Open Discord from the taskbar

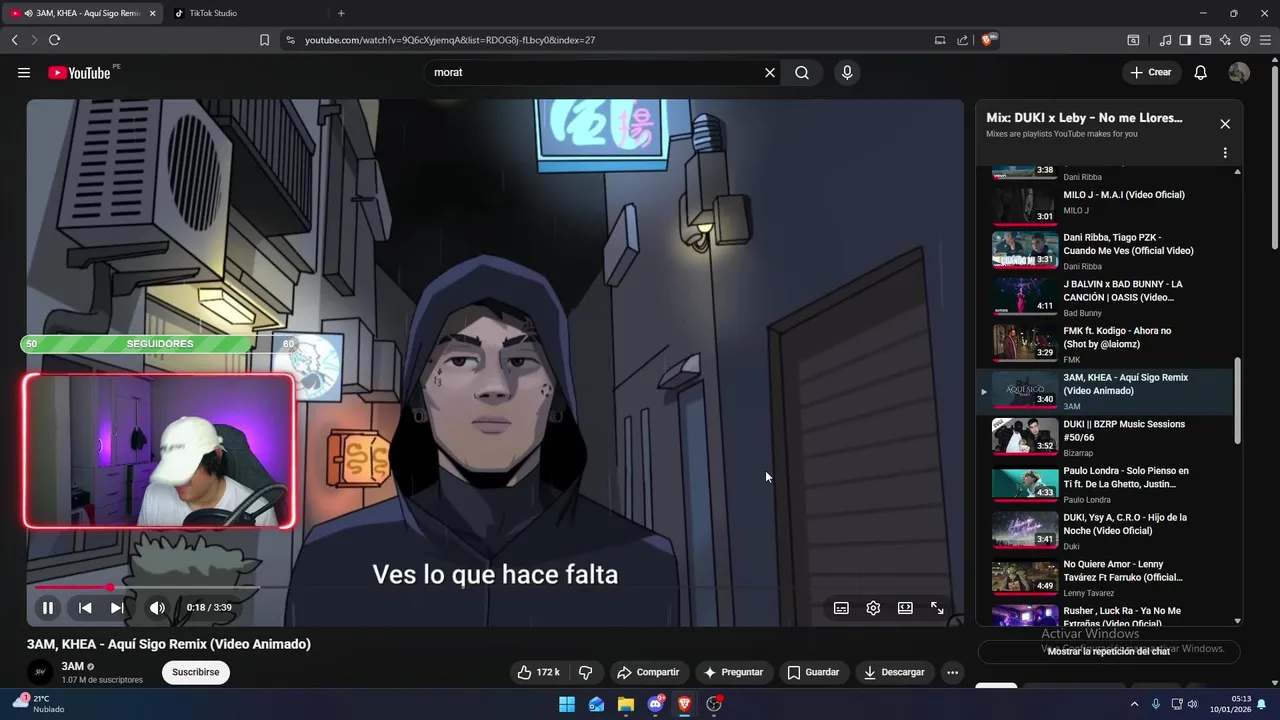coord(655,704)
